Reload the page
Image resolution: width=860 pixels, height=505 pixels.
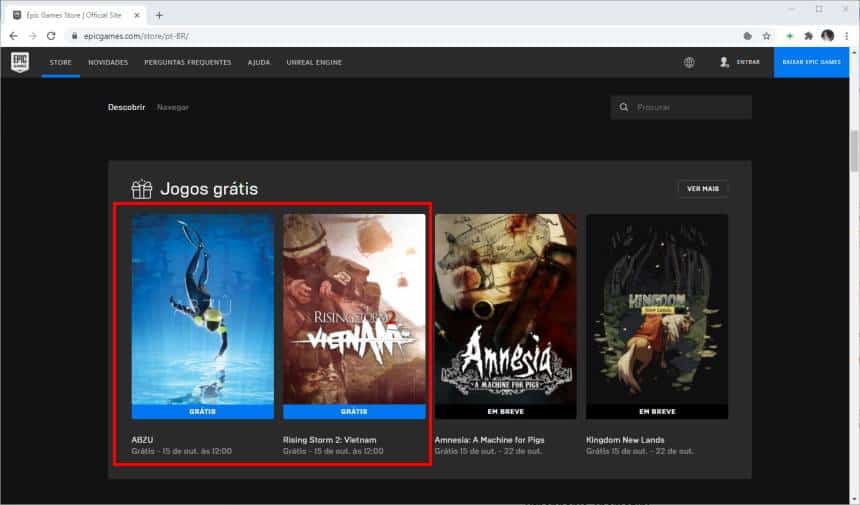[51, 36]
